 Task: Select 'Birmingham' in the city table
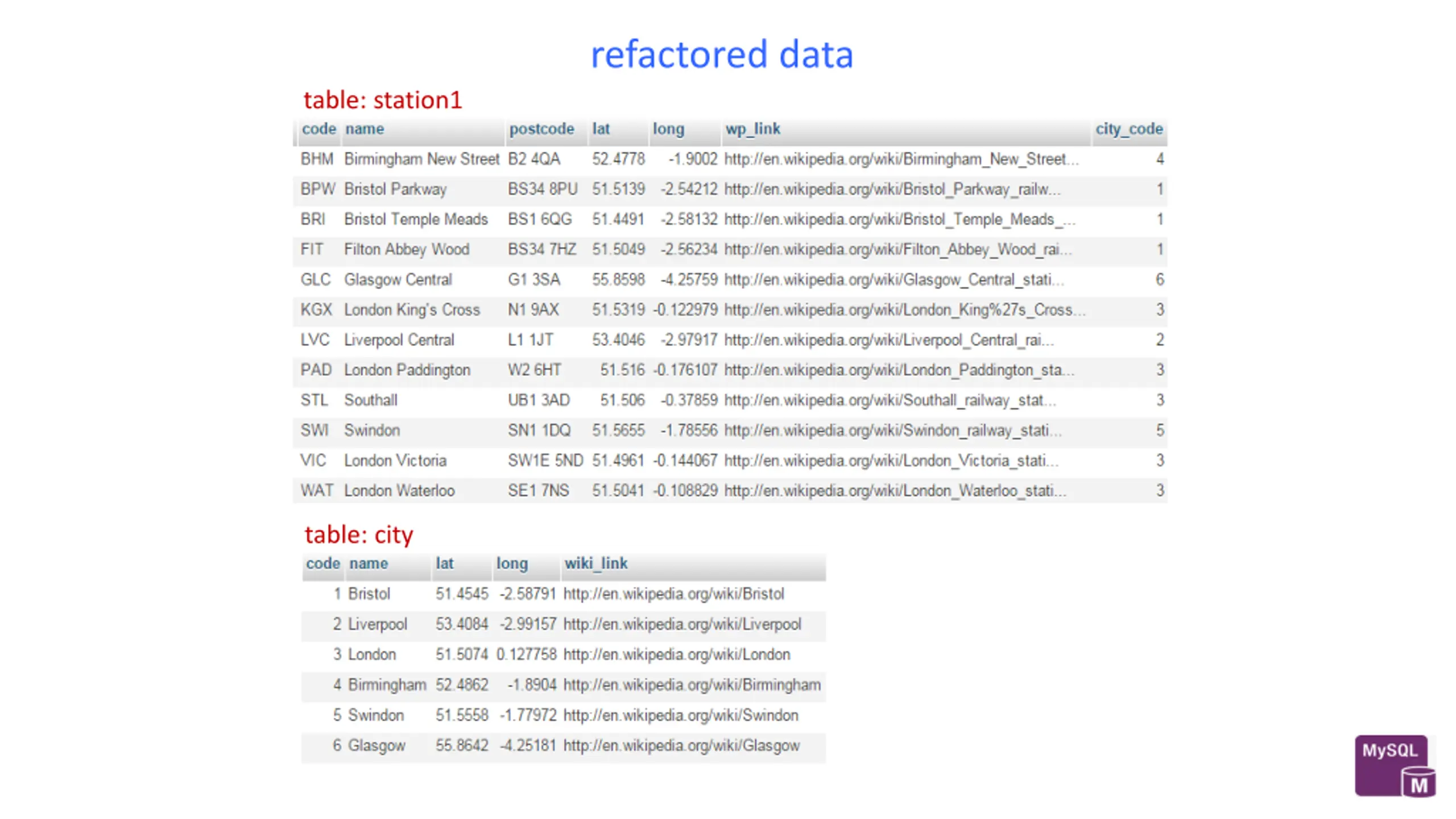387,685
